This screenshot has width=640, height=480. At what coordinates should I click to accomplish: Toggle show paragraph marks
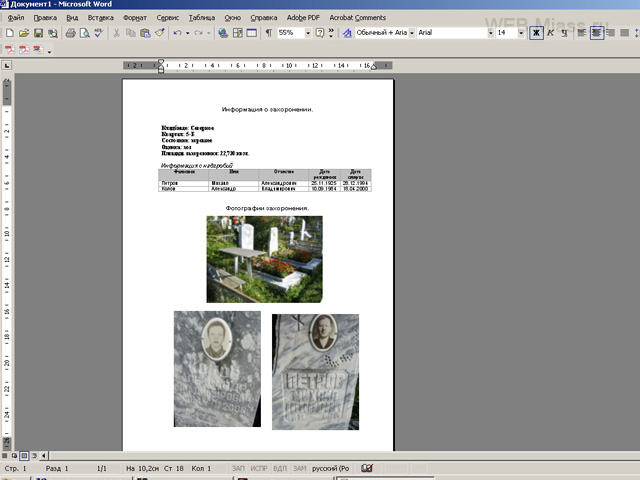point(268,33)
